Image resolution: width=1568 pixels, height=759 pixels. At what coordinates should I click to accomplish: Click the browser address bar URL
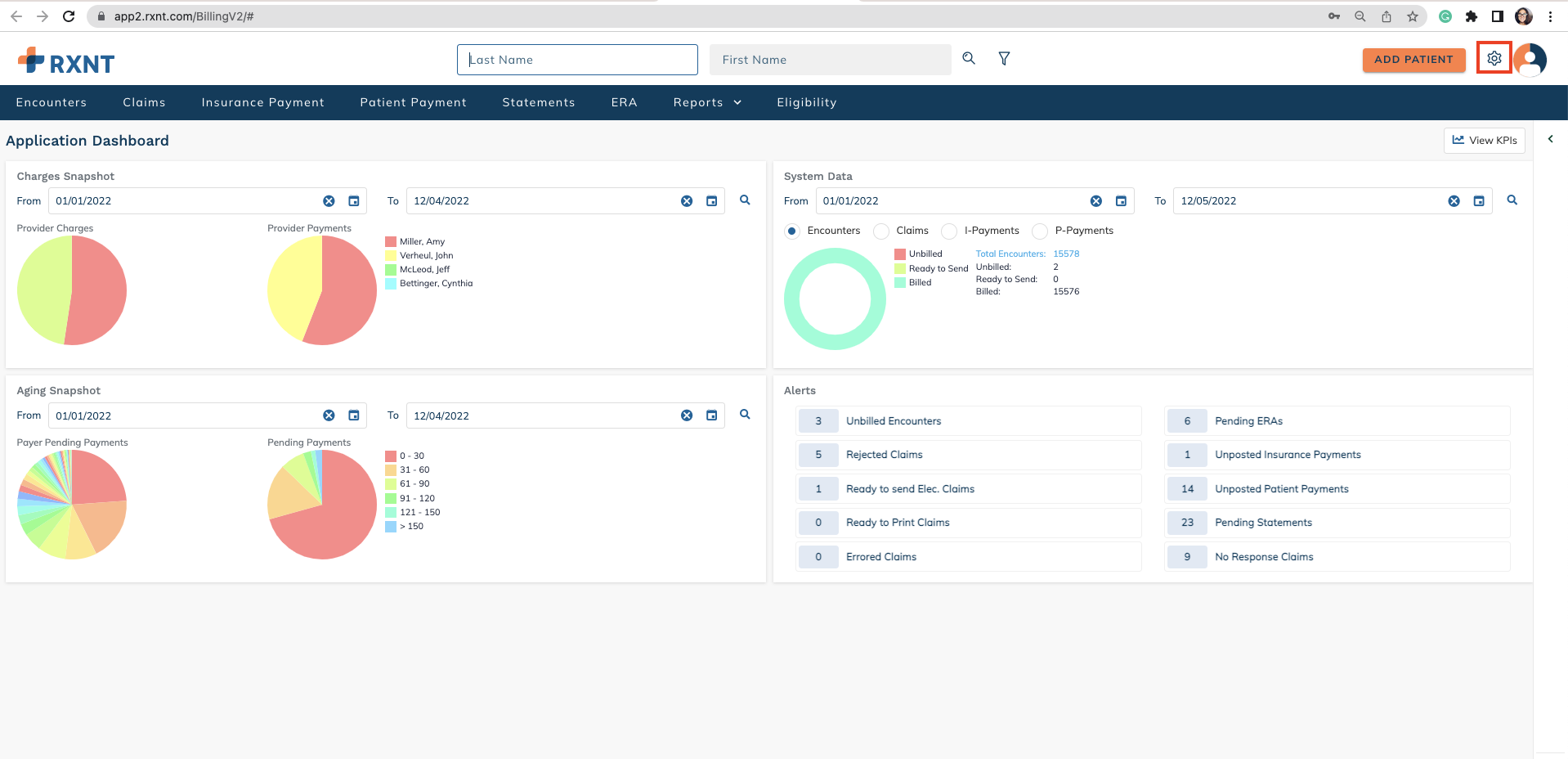point(184,16)
